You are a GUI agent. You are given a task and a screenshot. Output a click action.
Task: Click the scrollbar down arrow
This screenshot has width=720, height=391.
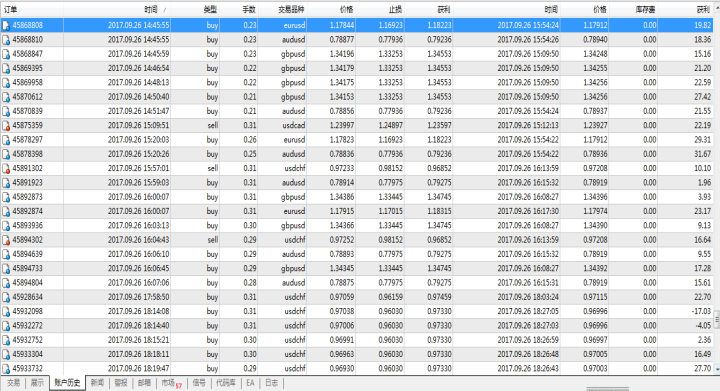click(x=717, y=369)
